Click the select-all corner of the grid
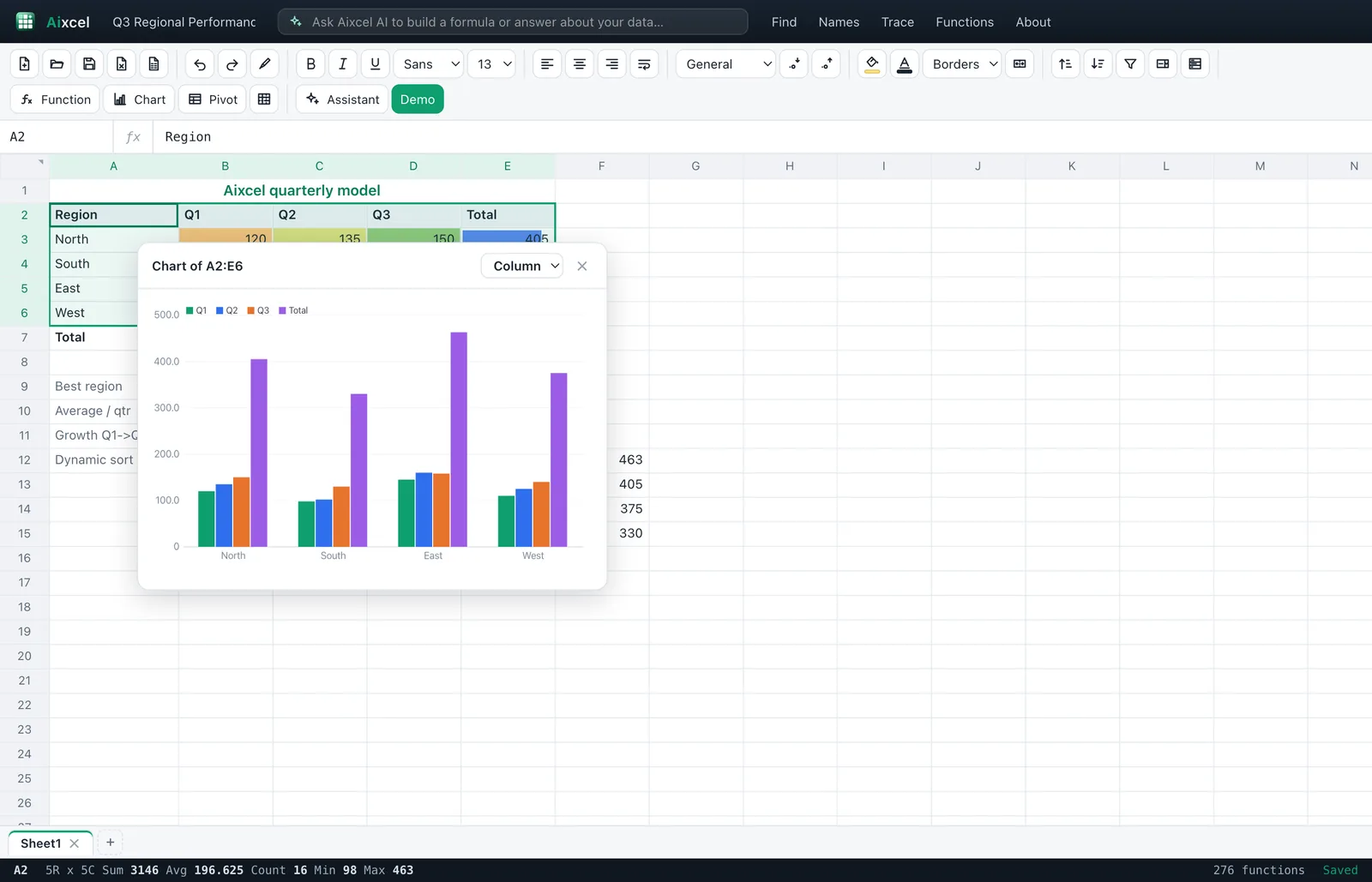Screen dimensions: 1372x882 24,166
